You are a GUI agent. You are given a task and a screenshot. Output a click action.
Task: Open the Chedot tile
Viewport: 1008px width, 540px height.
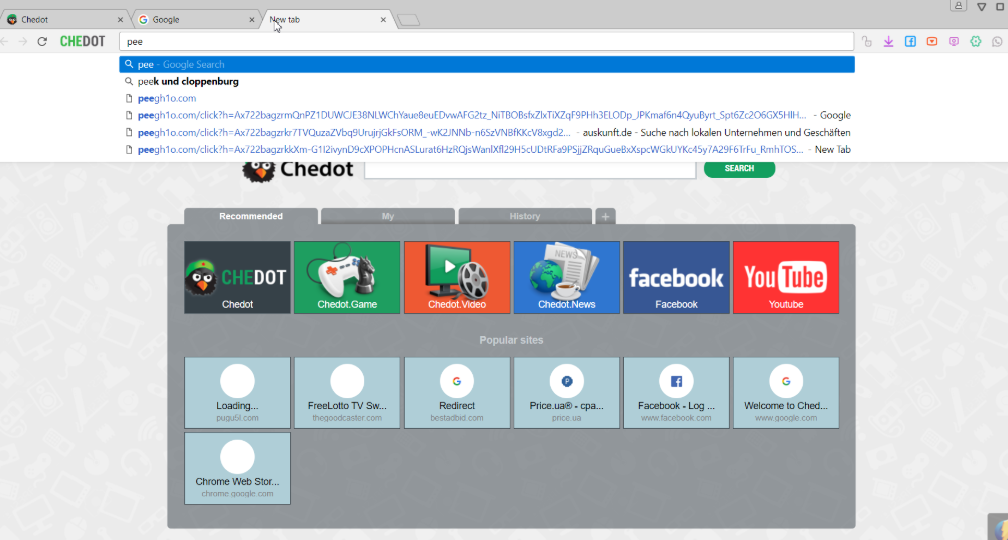pyautogui.click(x=237, y=277)
